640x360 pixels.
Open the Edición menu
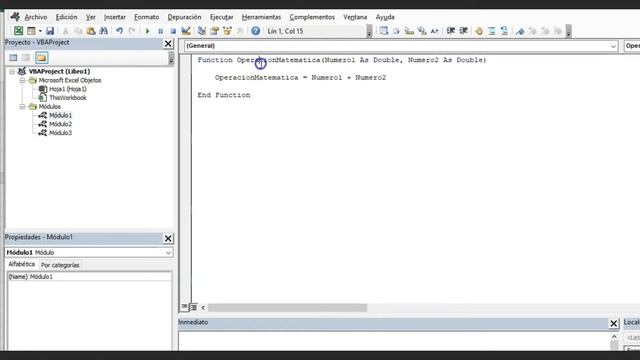pyautogui.click(x=67, y=17)
